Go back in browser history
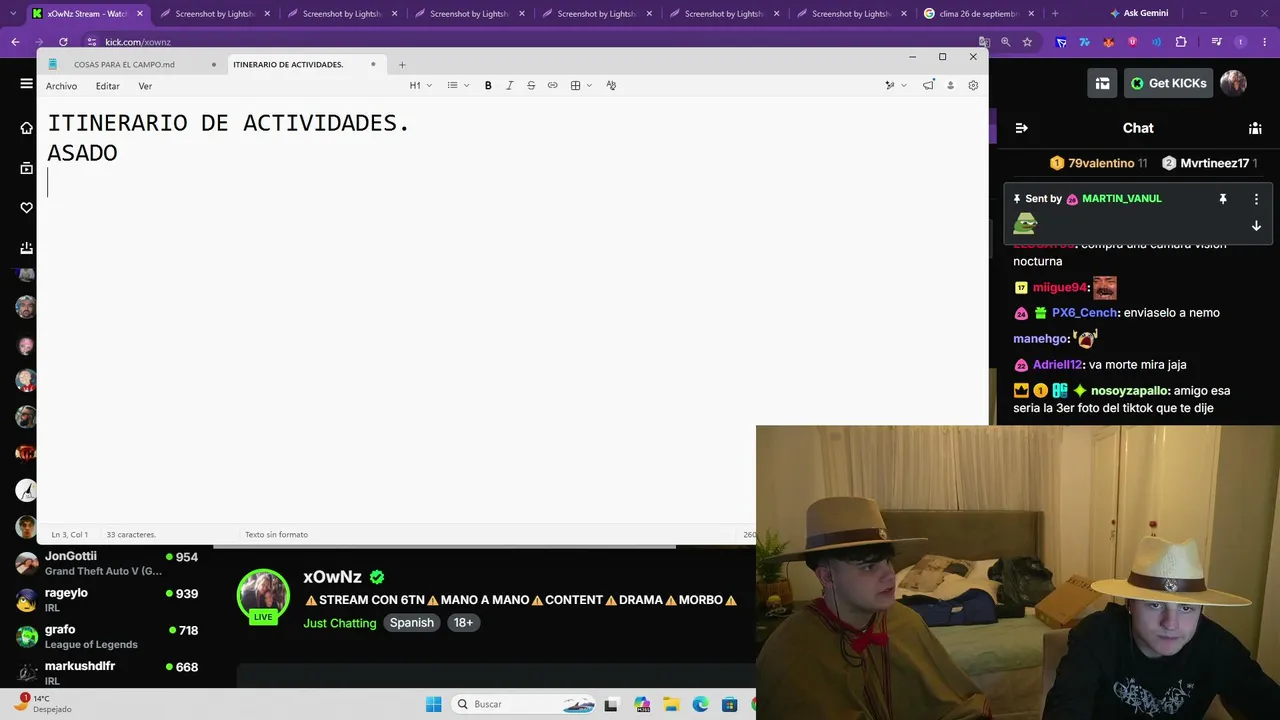 (15, 42)
